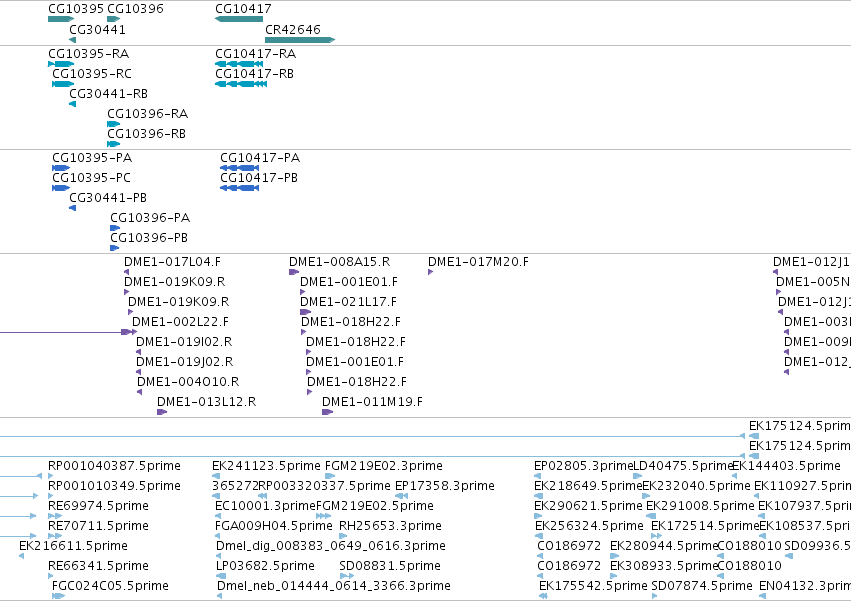The image size is (851, 601).
Task: Select the SD08831.5prime EST label
Action: [390, 566]
